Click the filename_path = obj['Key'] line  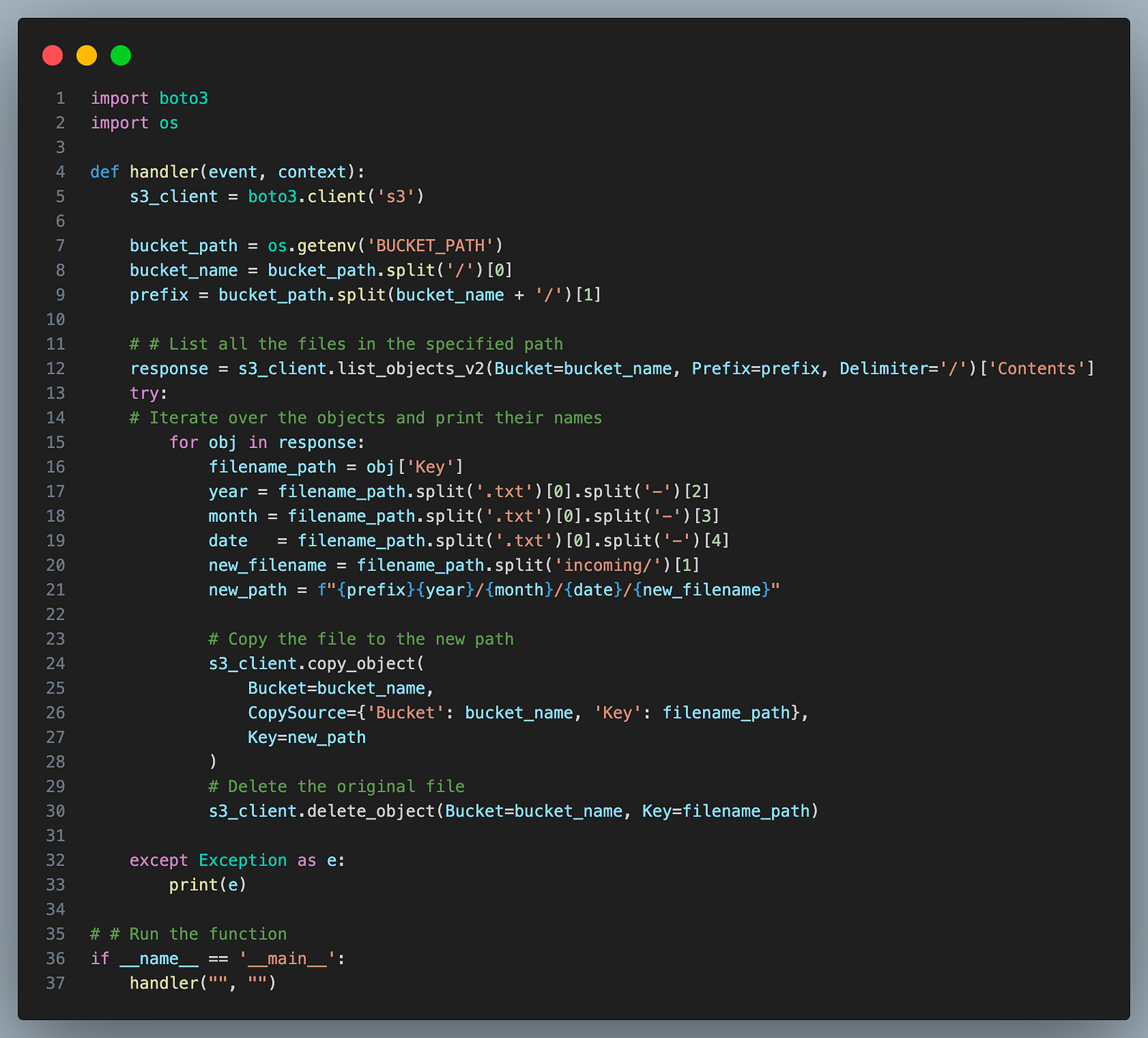(337, 467)
